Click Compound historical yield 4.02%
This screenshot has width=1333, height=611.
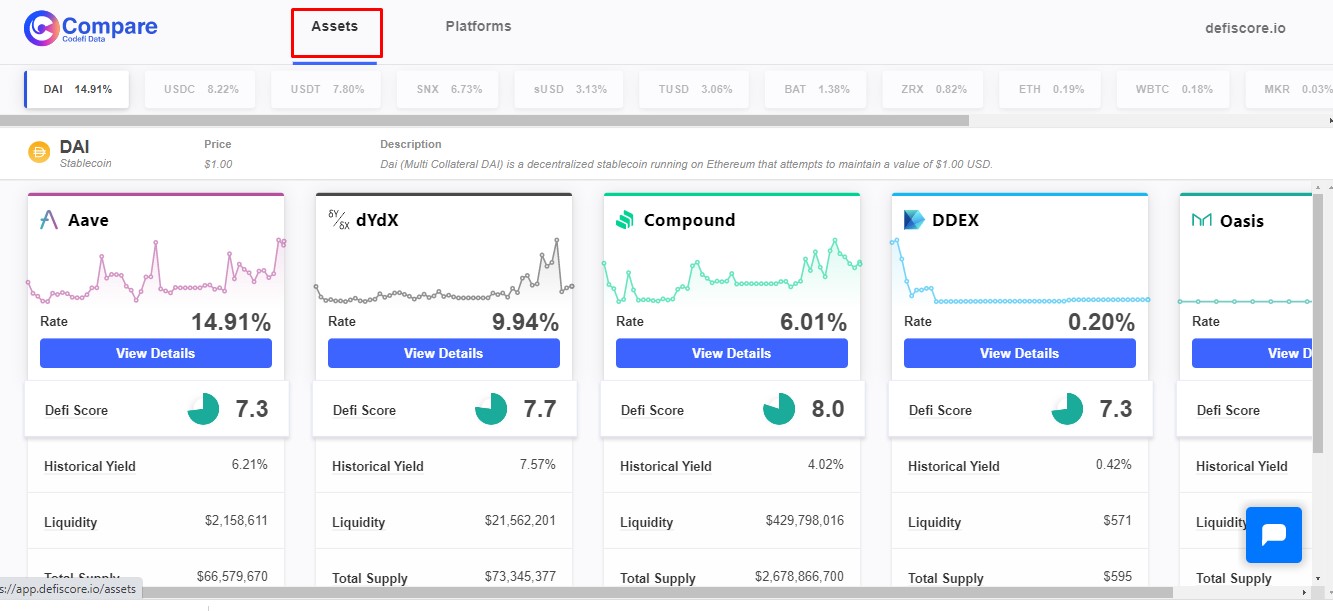[x=825, y=464]
